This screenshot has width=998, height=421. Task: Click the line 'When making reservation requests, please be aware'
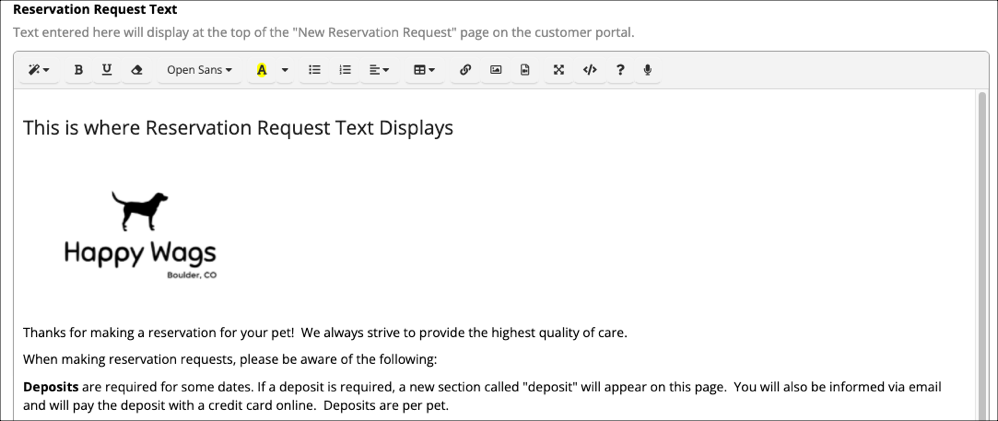coord(230,359)
